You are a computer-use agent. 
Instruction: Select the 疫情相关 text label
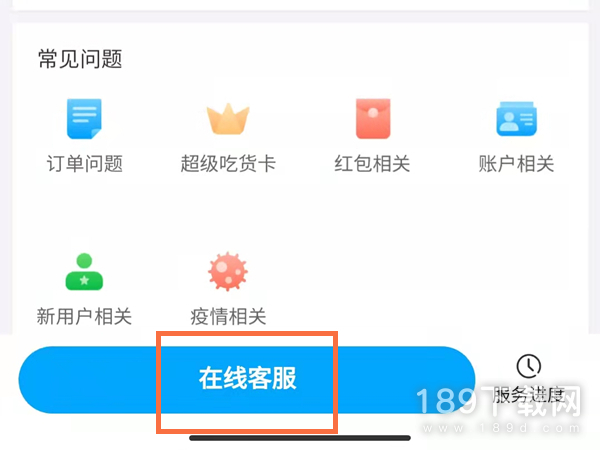[228, 316]
